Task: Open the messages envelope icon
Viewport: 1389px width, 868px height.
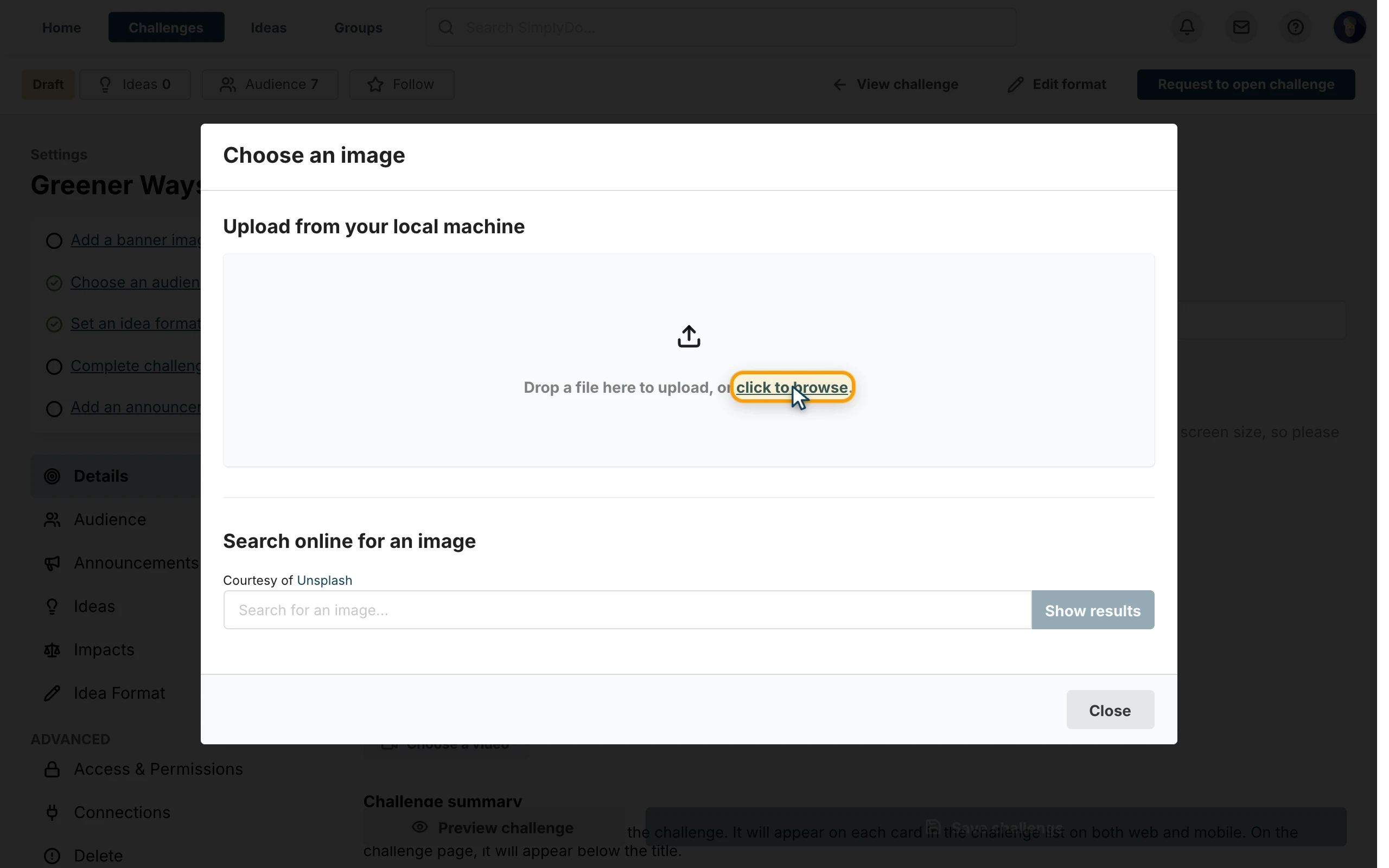Action: [1241, 27]
